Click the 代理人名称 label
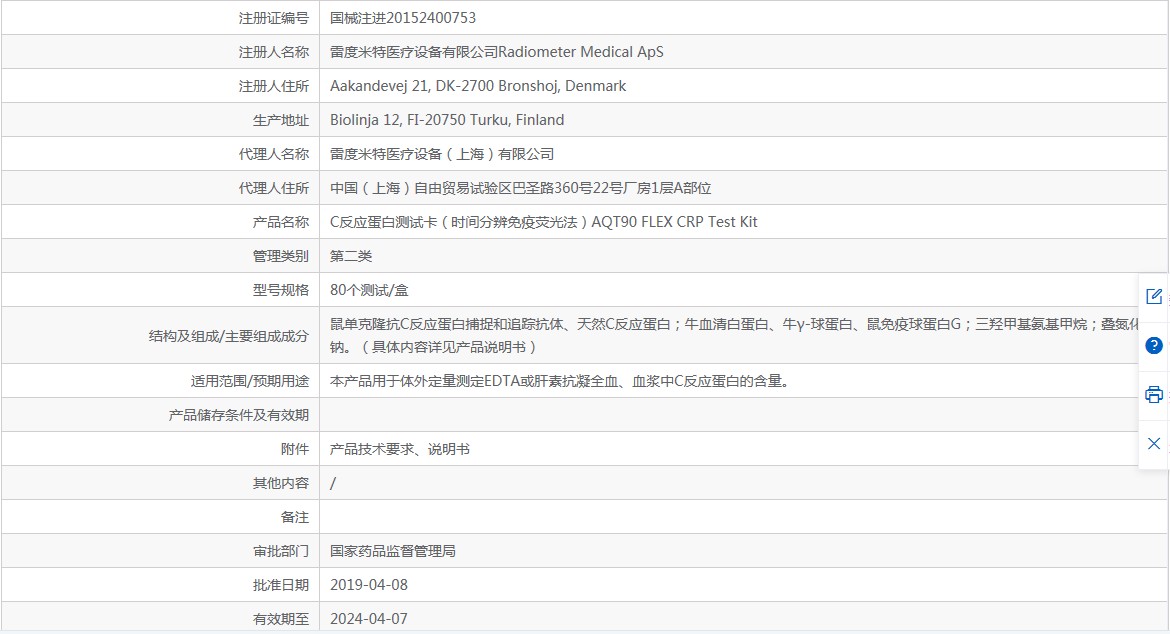Image resolution: width=1170 pixels, height=634 pixels. coord(273,154)
